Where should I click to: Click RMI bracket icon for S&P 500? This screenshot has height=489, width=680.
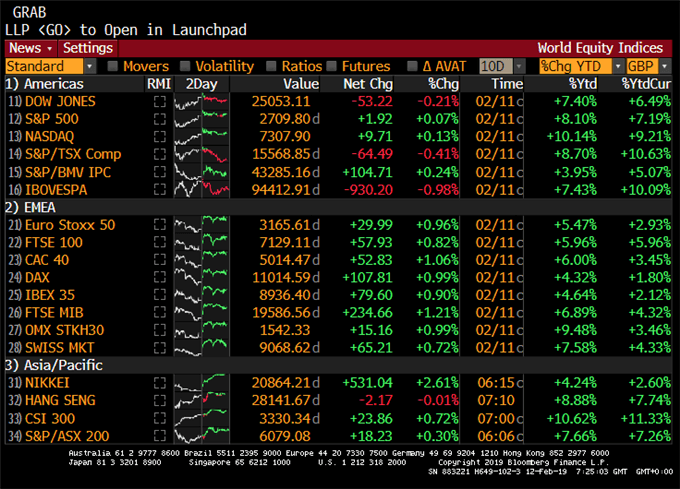[160, 119]
